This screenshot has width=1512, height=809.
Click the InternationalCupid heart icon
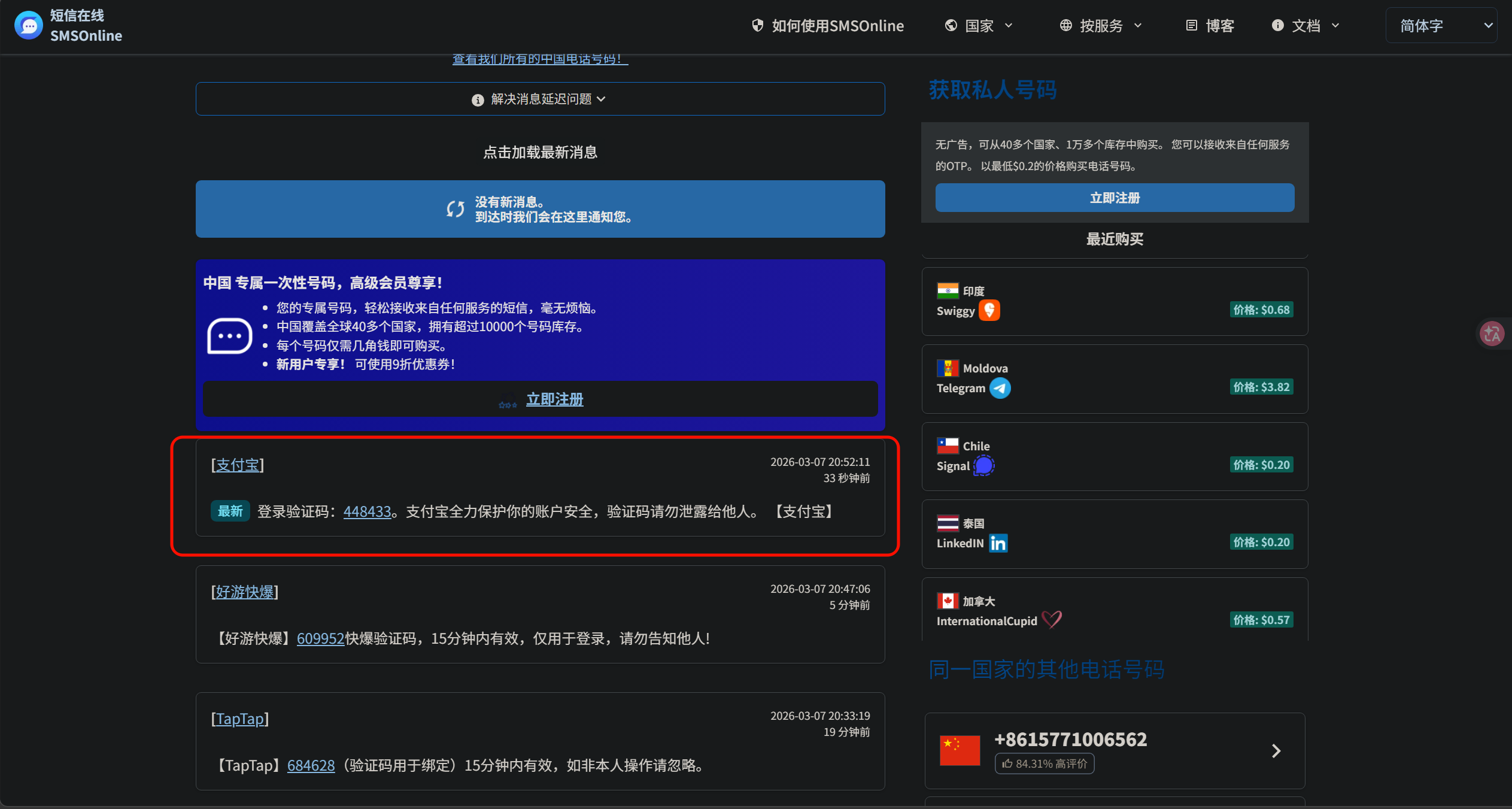pyautogui.click(x=1051, y=620)
